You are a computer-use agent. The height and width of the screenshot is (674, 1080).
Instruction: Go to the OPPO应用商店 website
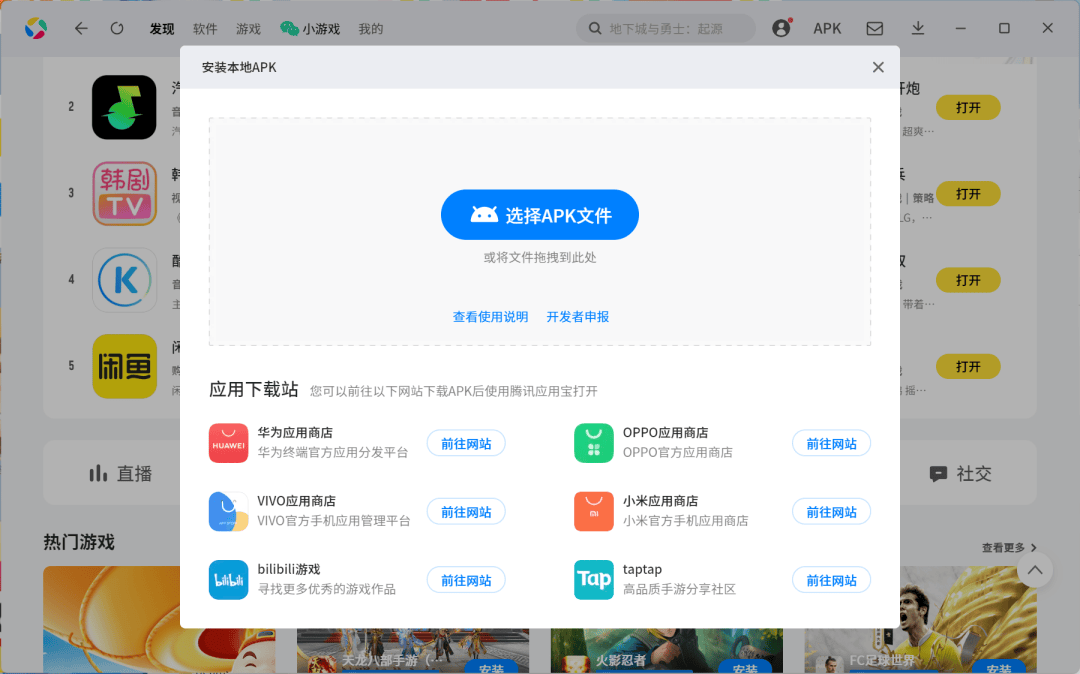tap(831, 443)
